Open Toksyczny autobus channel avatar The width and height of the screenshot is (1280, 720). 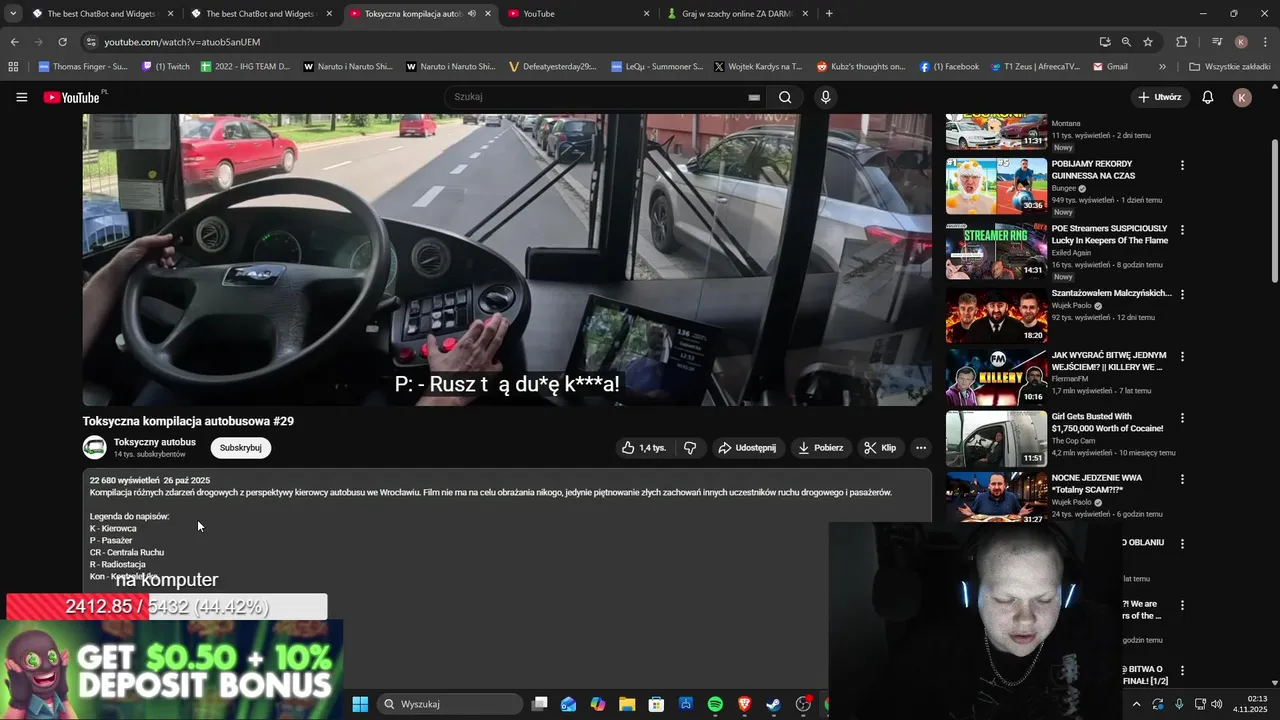[x=95, y=448]
